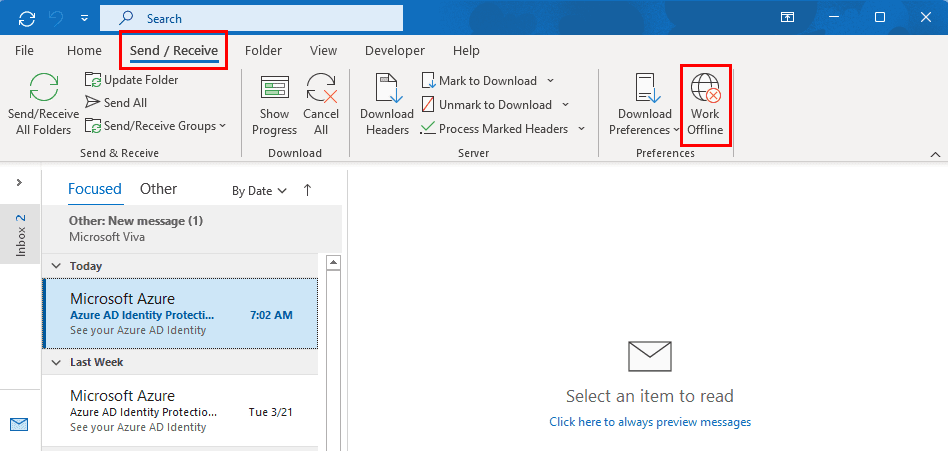Select the Focused inbox tab
The height and width of the screenshot is (451, 948).
[95, 189]
